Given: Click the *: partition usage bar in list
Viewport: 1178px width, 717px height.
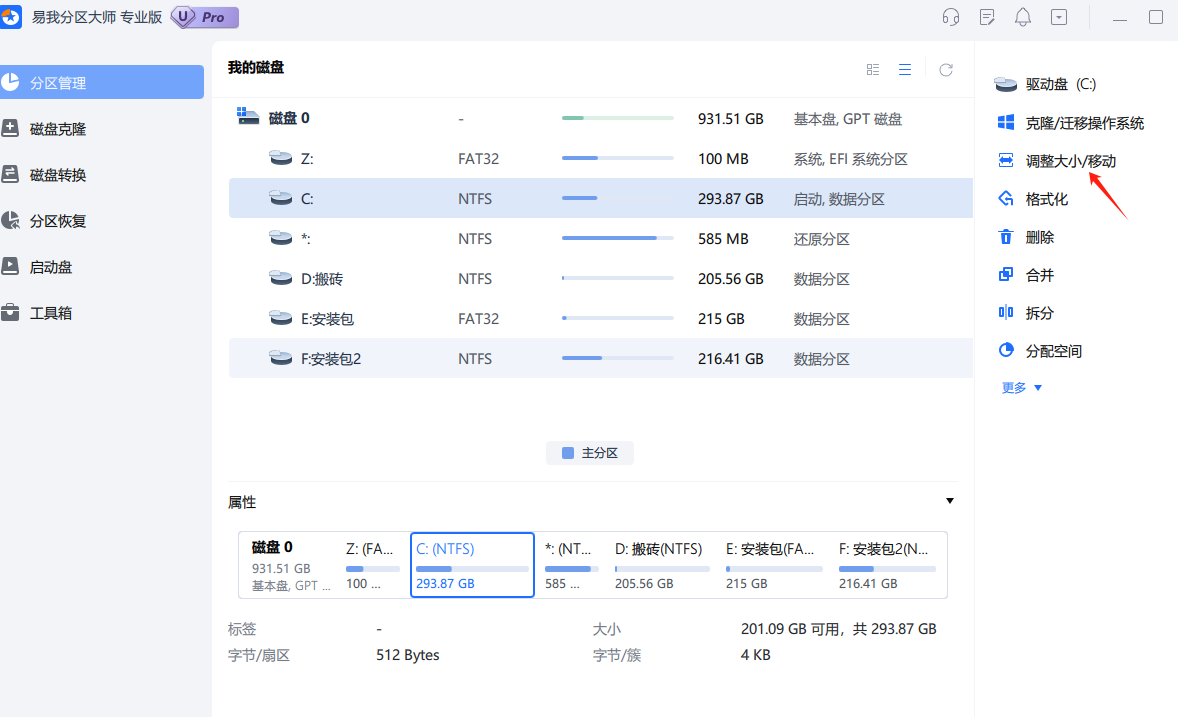Looking at the screenshot, I should click(x=618, y=237).
